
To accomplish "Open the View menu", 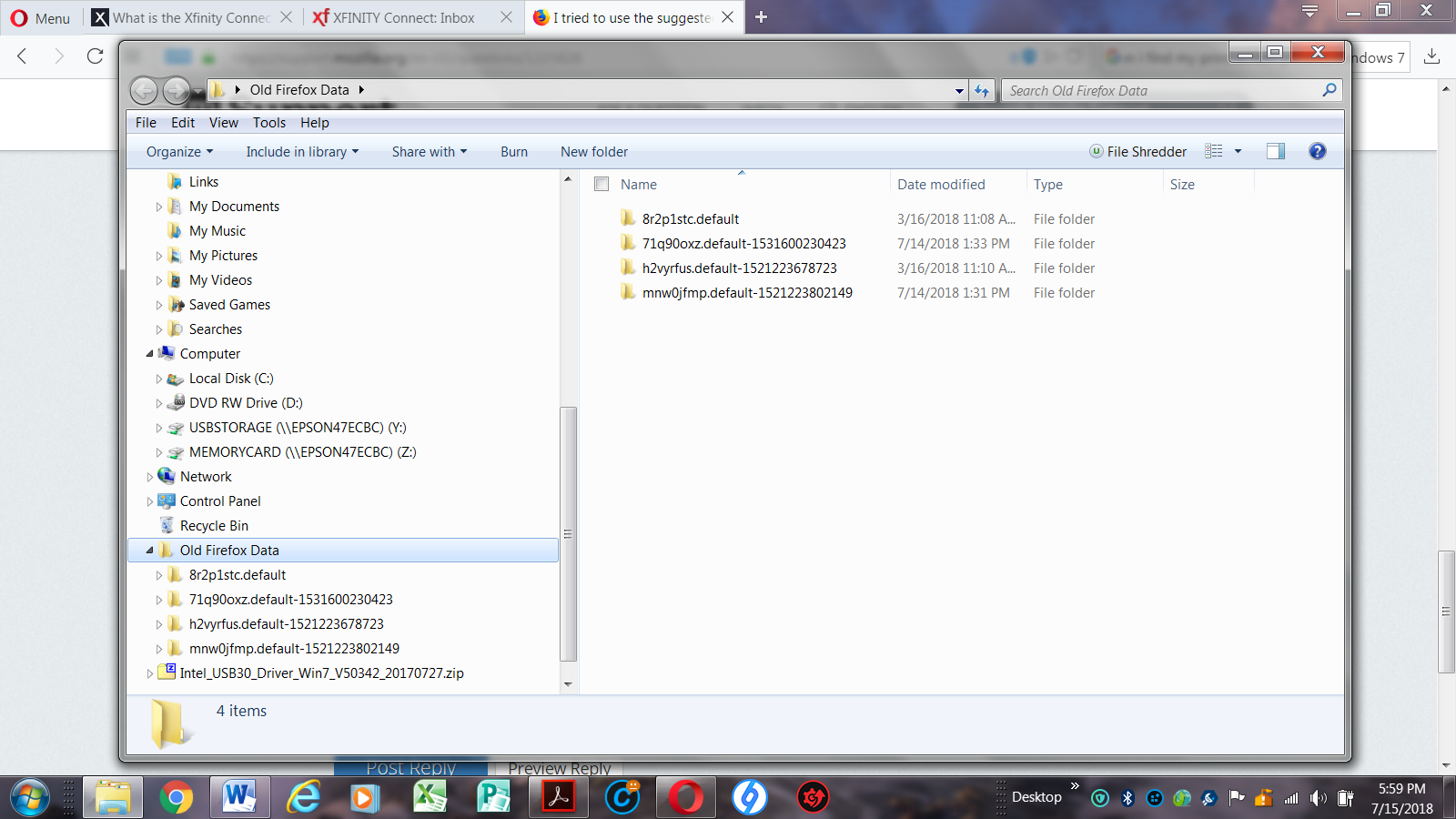I will pos(224,123).
